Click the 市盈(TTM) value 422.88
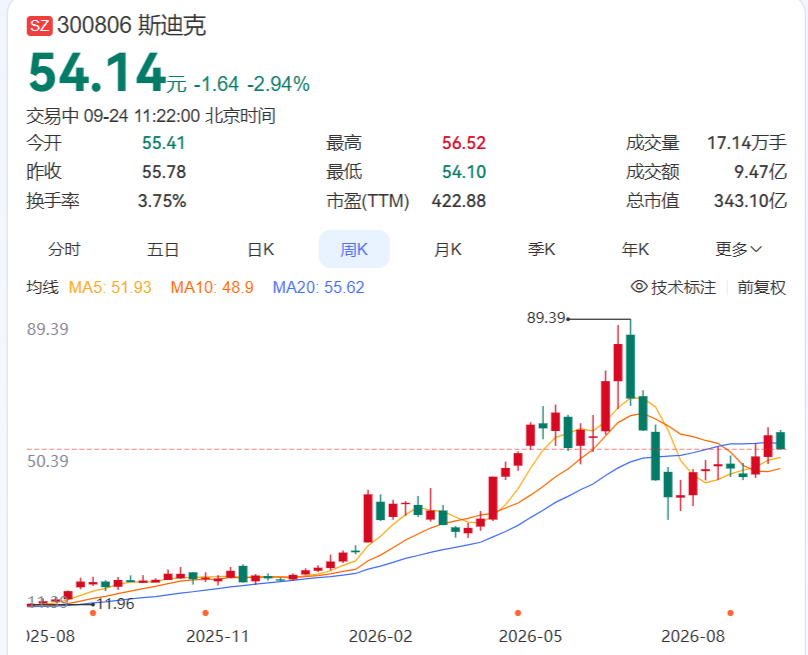The width and height of the screenshot is (808, 655). [459, 201]
